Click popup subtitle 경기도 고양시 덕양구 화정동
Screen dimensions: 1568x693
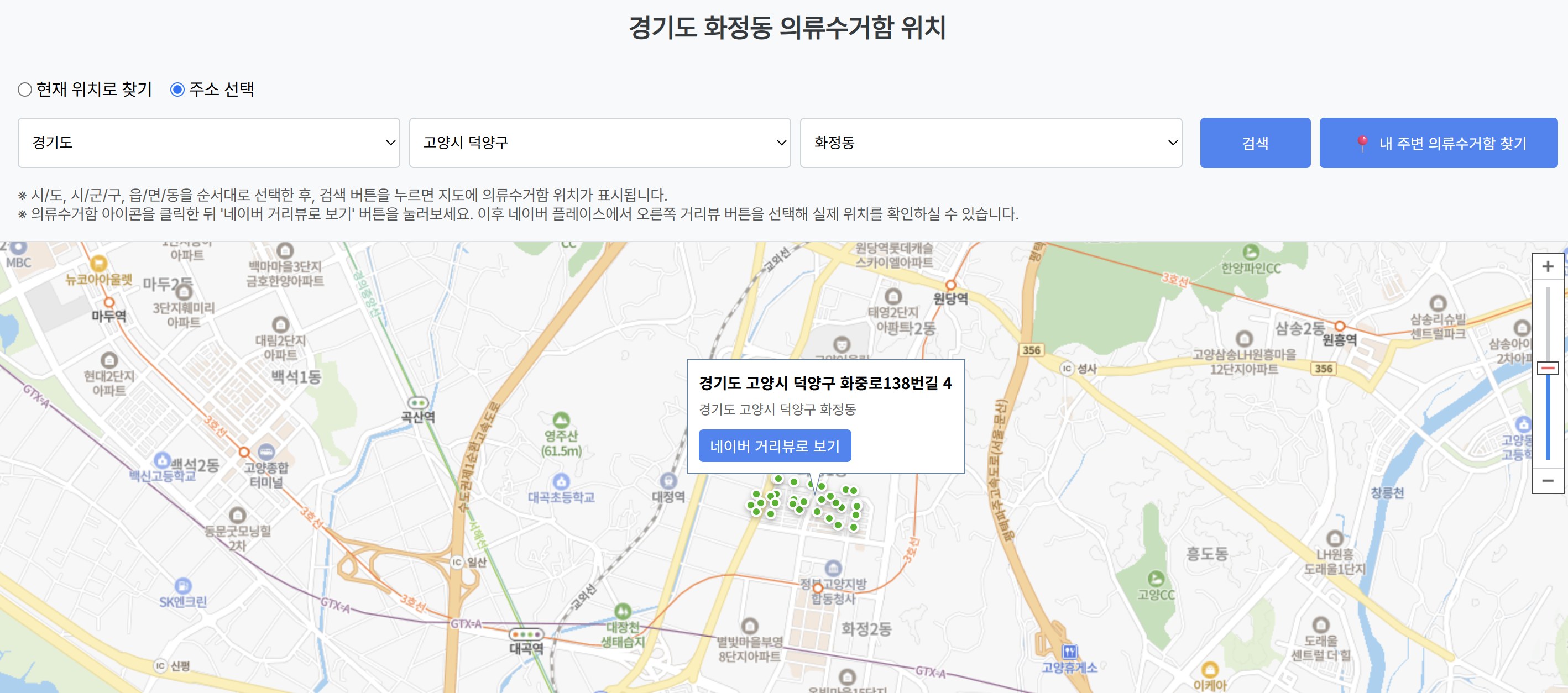777,410
